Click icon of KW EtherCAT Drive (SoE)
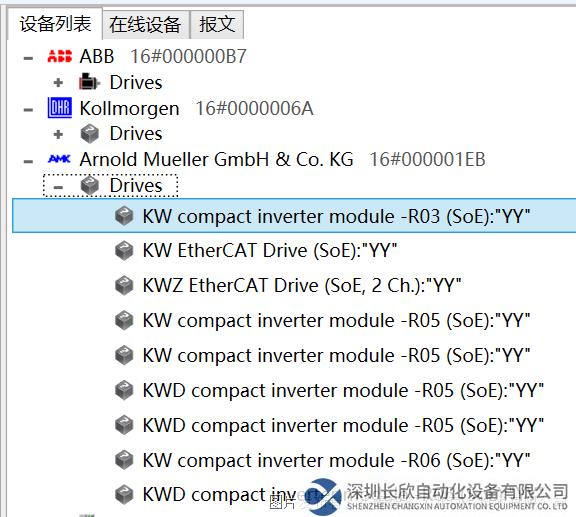Image resolution: width=576 pixels, height=517 pixels. pyautogui.click(x=124, y=251)
